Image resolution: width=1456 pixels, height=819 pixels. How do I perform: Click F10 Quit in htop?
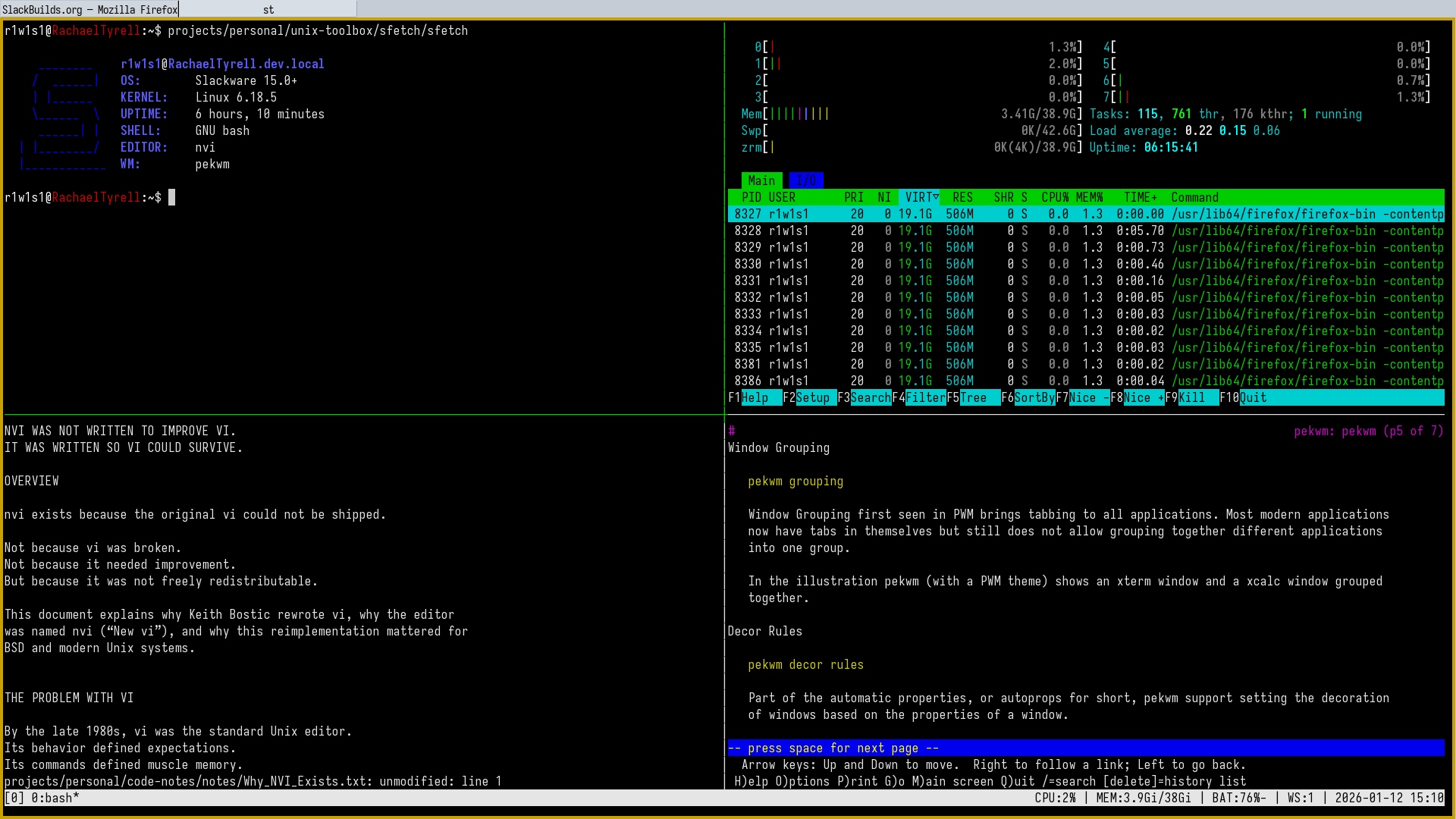coord(1253,397)
